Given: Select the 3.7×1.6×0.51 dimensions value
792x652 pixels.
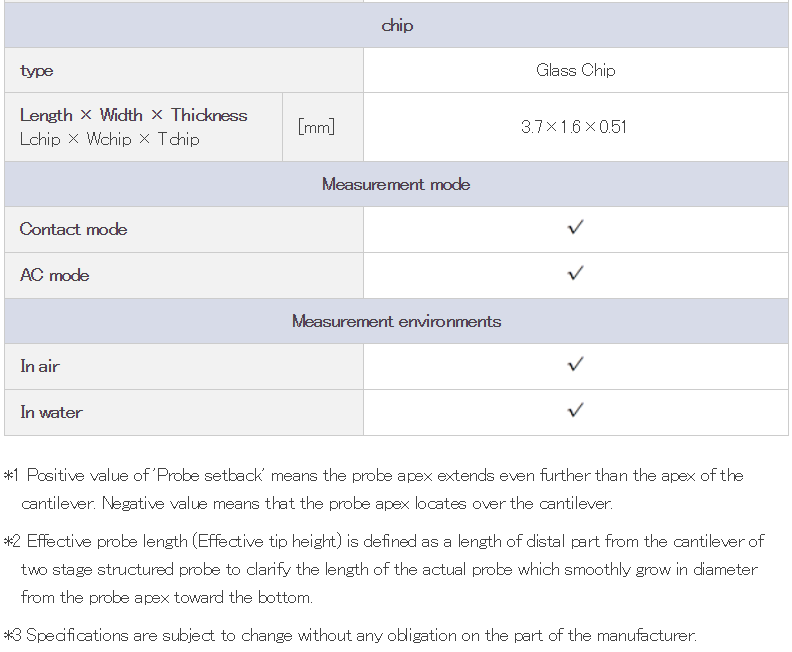Looking at the screenshot, I should click(x=574, y=127).
